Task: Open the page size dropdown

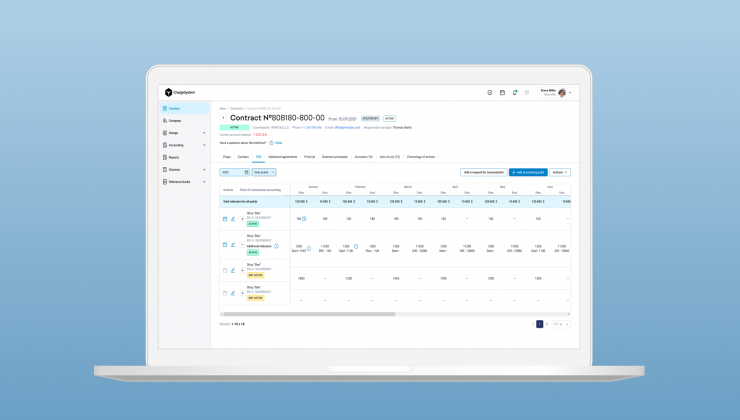Action: tap(561, 324)
